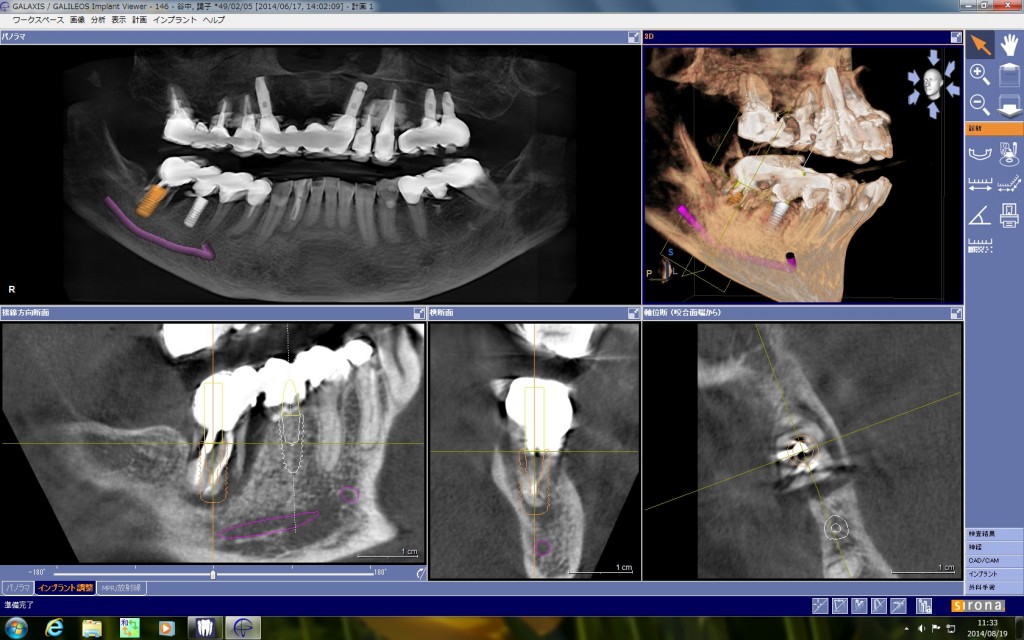The image size is (1024, 640).
Task: Click the bar chart status icon
Action: pos(924,606)
